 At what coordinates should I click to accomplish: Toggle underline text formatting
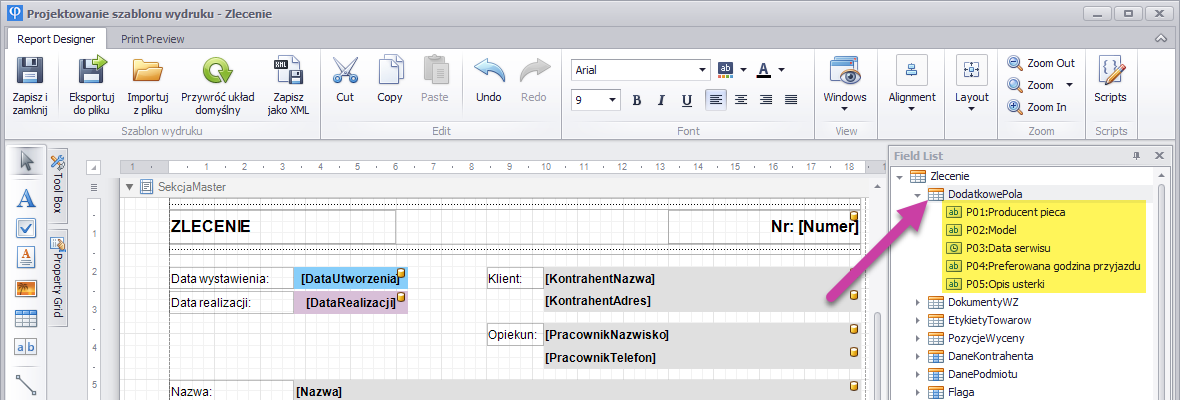point(686,100)
